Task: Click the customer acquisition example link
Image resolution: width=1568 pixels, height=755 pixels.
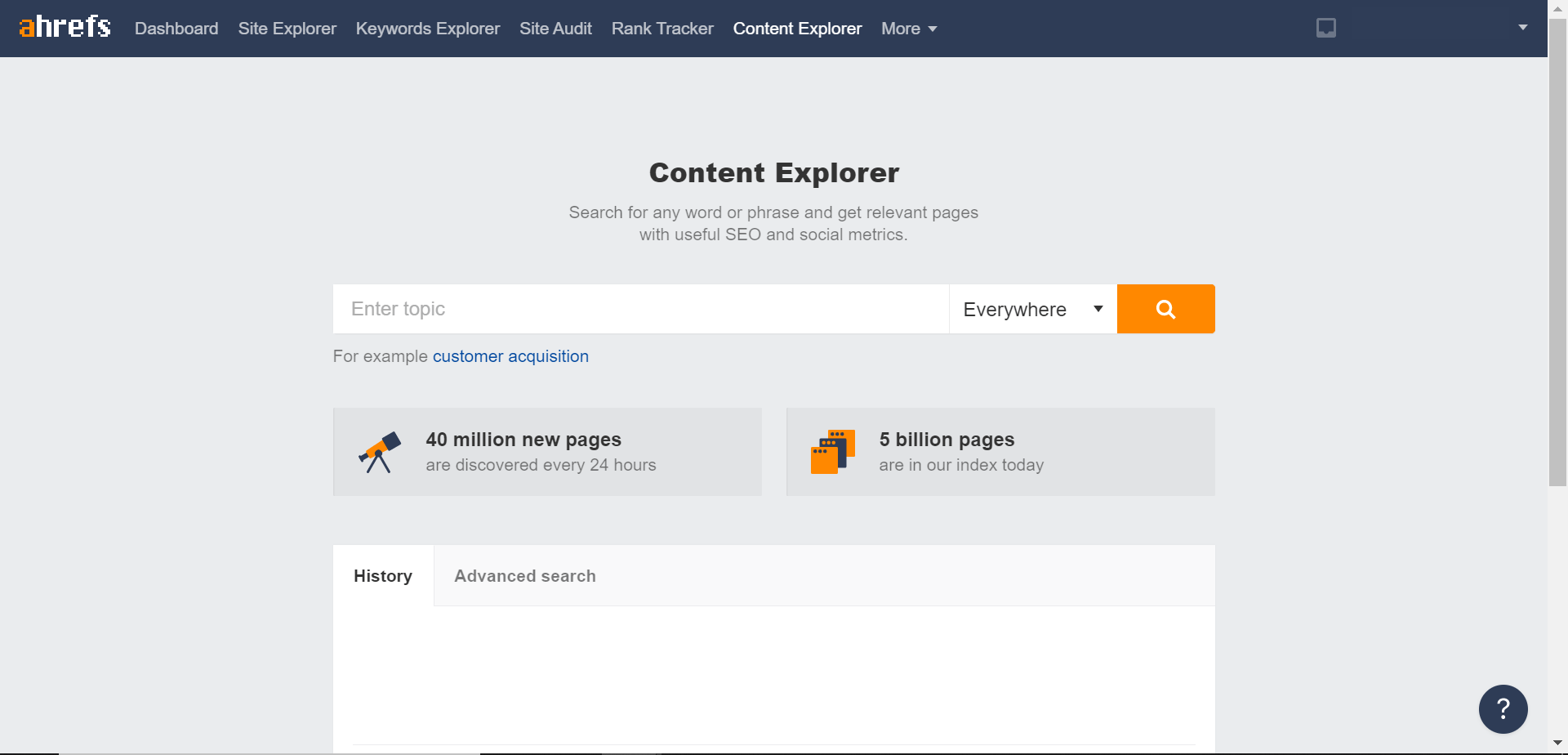Action: click(510, 356)
